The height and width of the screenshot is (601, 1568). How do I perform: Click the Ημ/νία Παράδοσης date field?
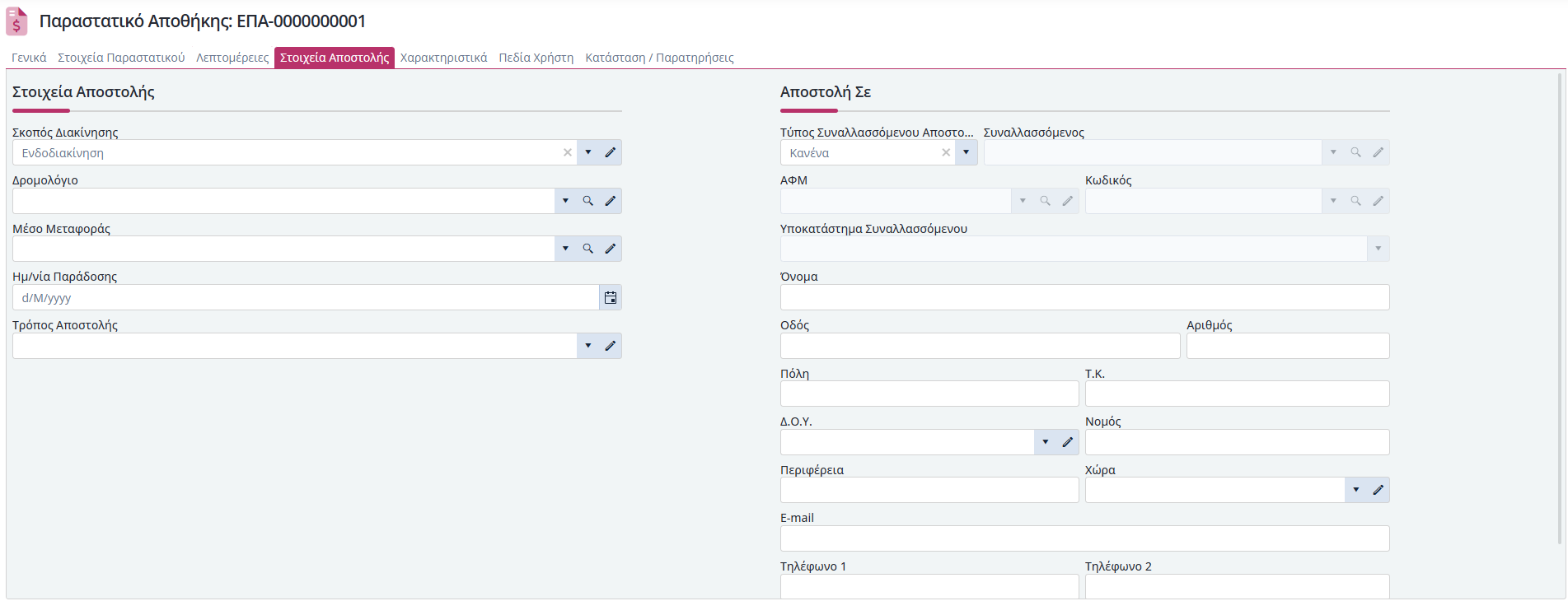pos(306,297)
